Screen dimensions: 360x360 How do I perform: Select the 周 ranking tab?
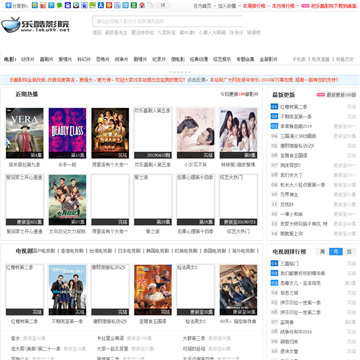[x=322, y=252]
